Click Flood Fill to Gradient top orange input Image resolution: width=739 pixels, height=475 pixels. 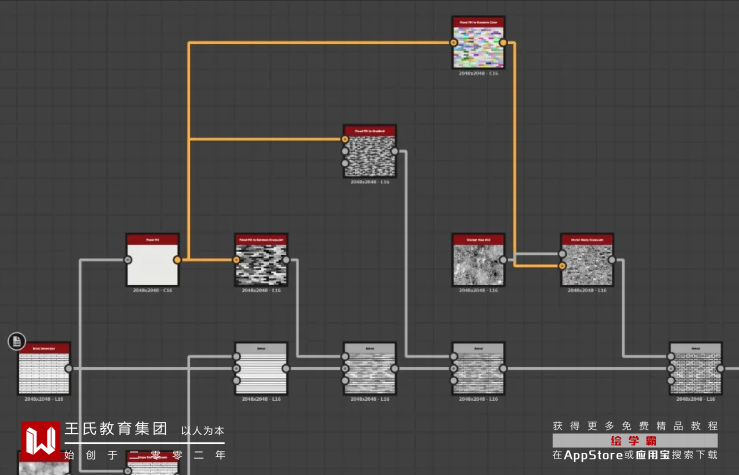(345, 139)
